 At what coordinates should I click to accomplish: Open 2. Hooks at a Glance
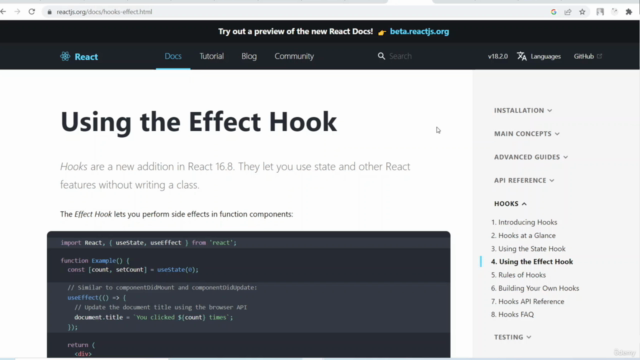pyautogui.click(x=523, y=236)
